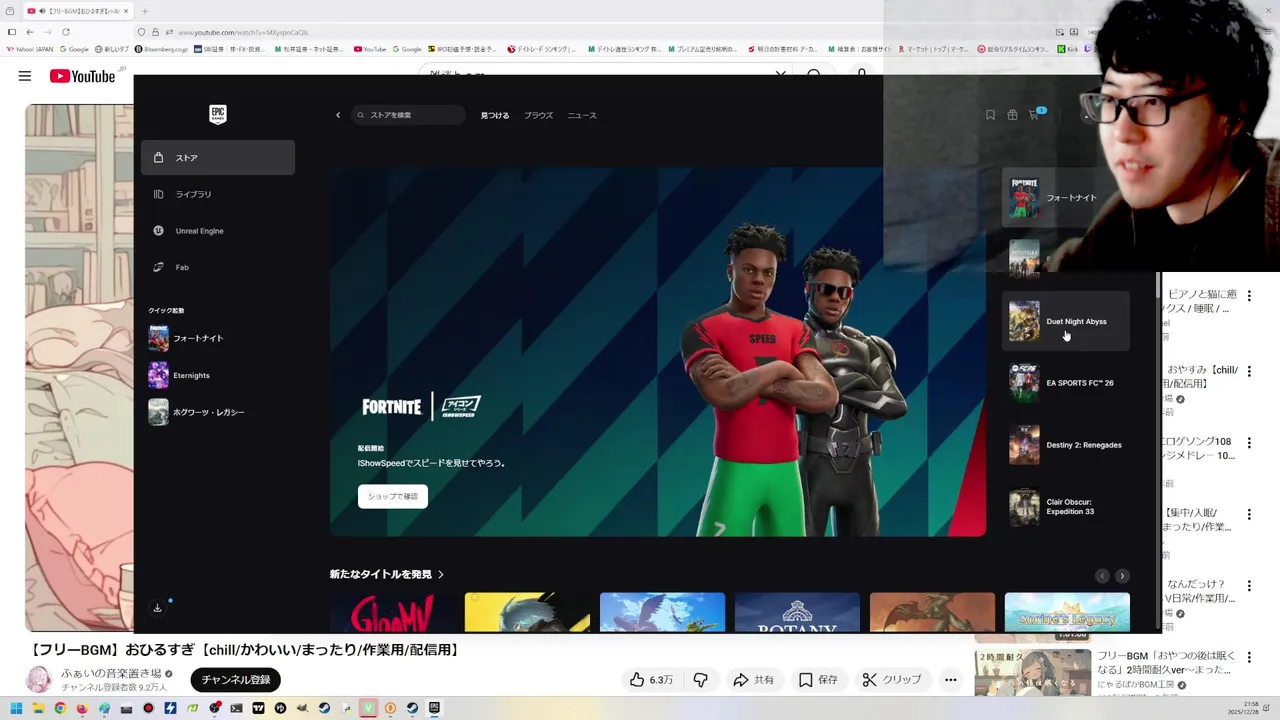This screenshot has width=1280, height=720.
Task: Open the ふぁいの音楽置き場 channel name link
Action: 111,674
